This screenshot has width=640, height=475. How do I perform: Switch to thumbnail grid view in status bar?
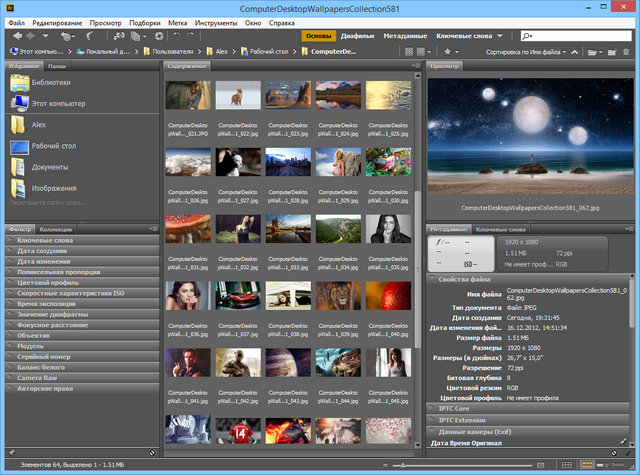(x=586, y=466)
